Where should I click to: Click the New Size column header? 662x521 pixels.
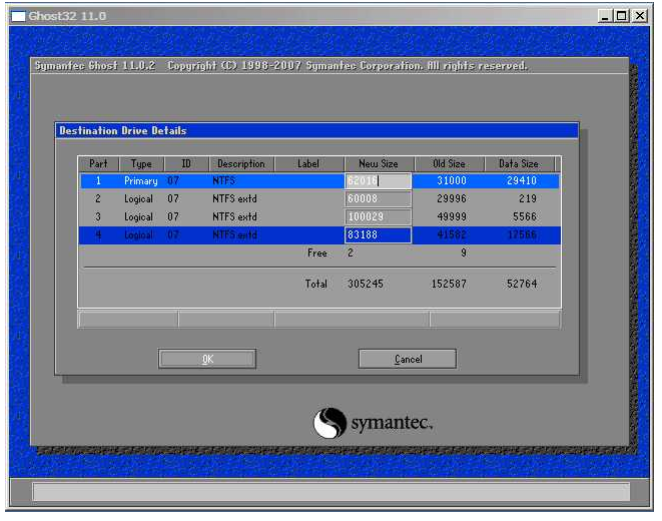[x=378, y=163]
